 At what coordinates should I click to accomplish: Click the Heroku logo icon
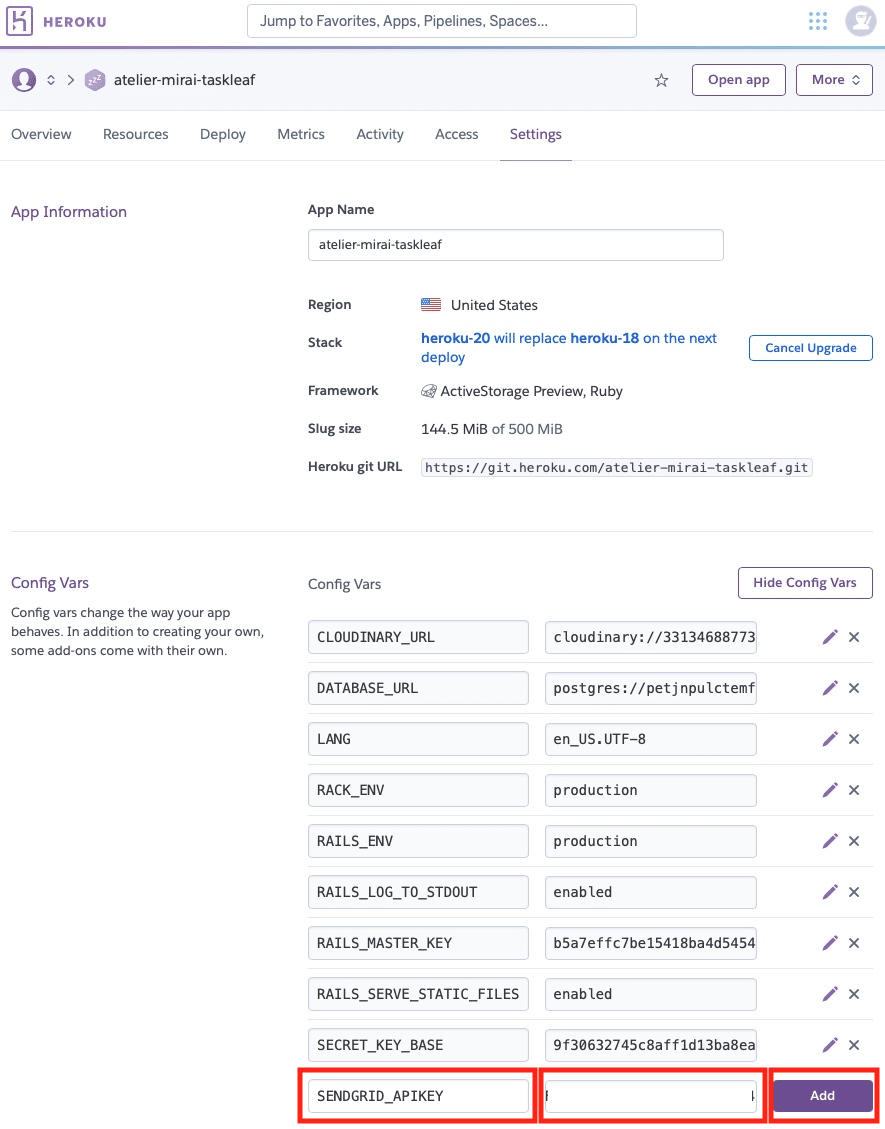19,21
